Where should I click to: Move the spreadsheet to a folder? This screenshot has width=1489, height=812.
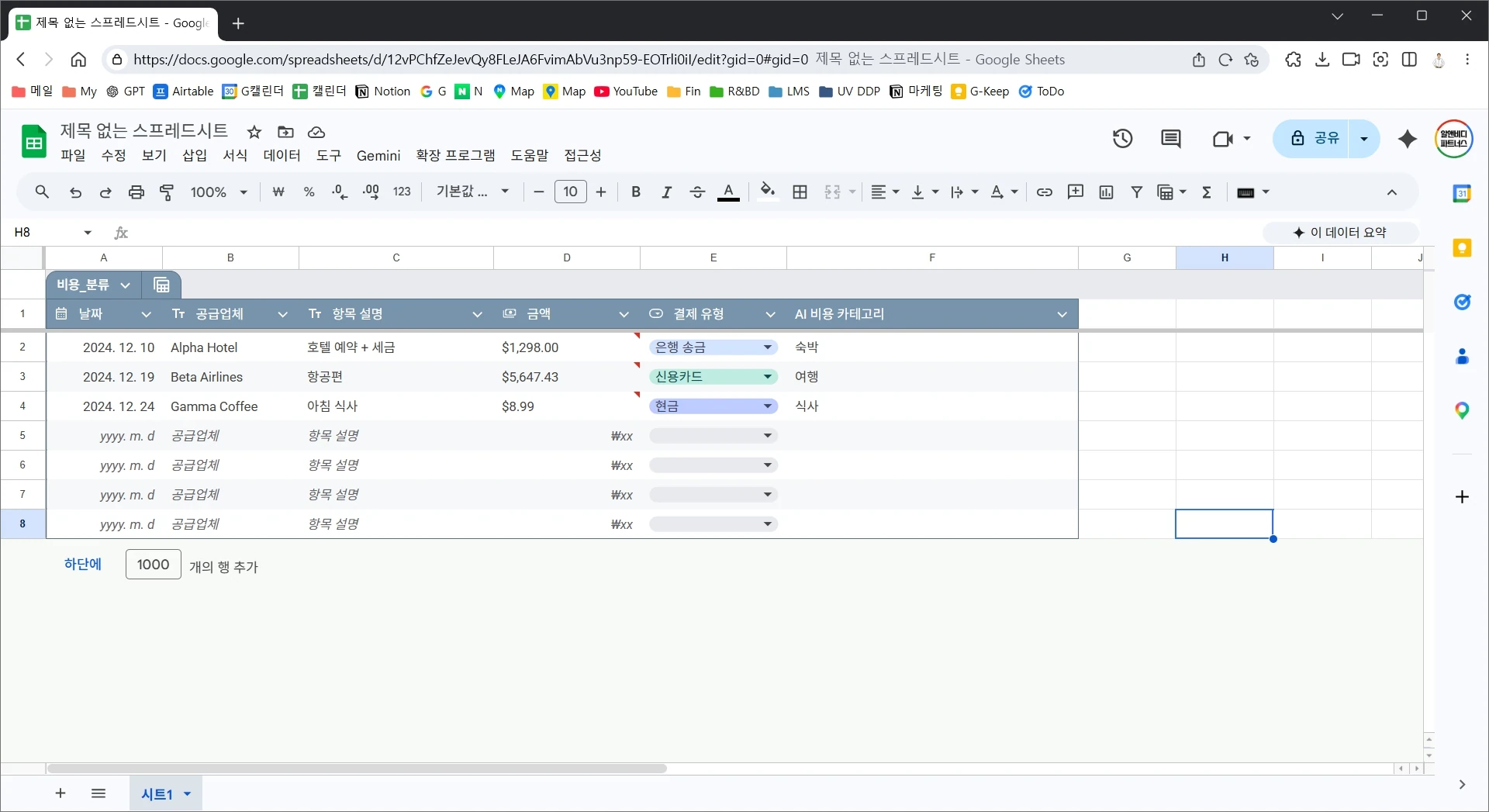(285, 132)
